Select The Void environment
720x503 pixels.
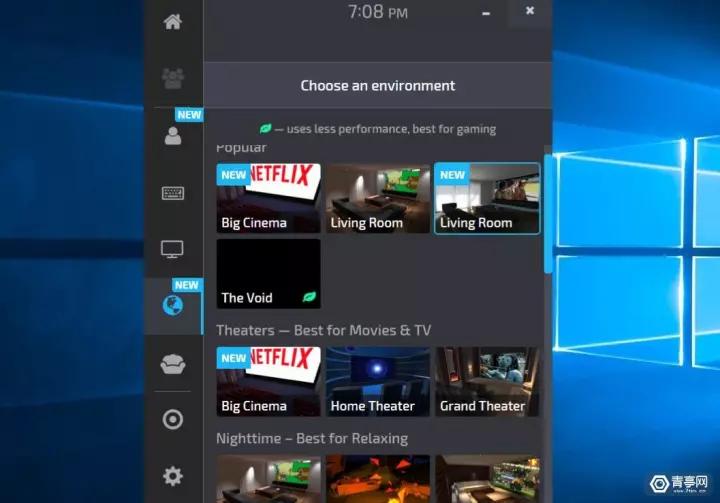pyautogui.click(x=269, y=274)
